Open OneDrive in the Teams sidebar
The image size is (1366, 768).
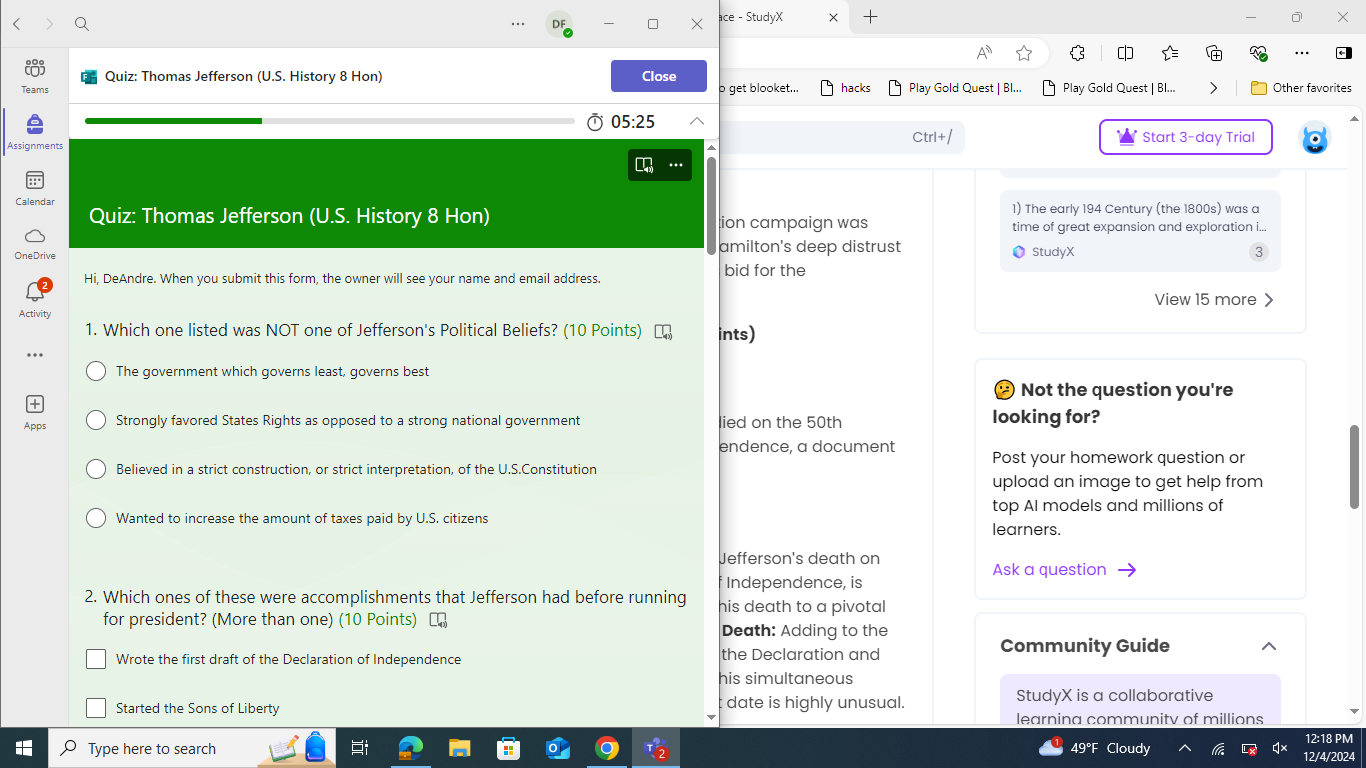[35, 244]
